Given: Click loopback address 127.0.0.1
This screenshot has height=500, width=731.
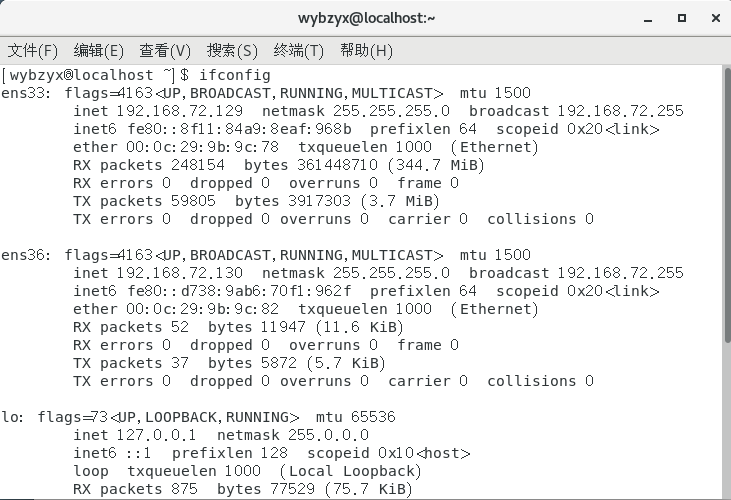Looking at the screenshot, I should point(156,435).
